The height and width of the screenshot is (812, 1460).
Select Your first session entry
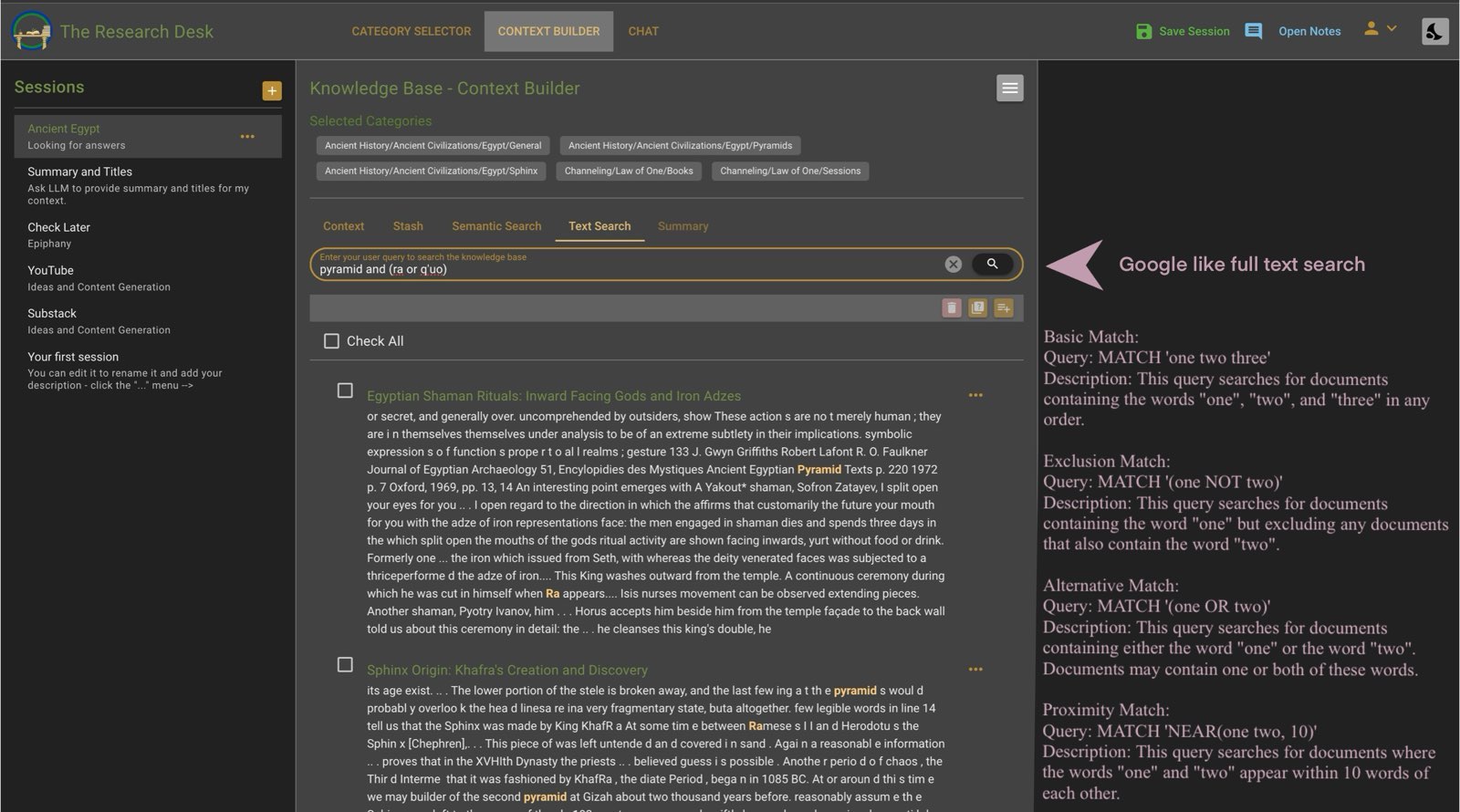[x=148, y=370]
